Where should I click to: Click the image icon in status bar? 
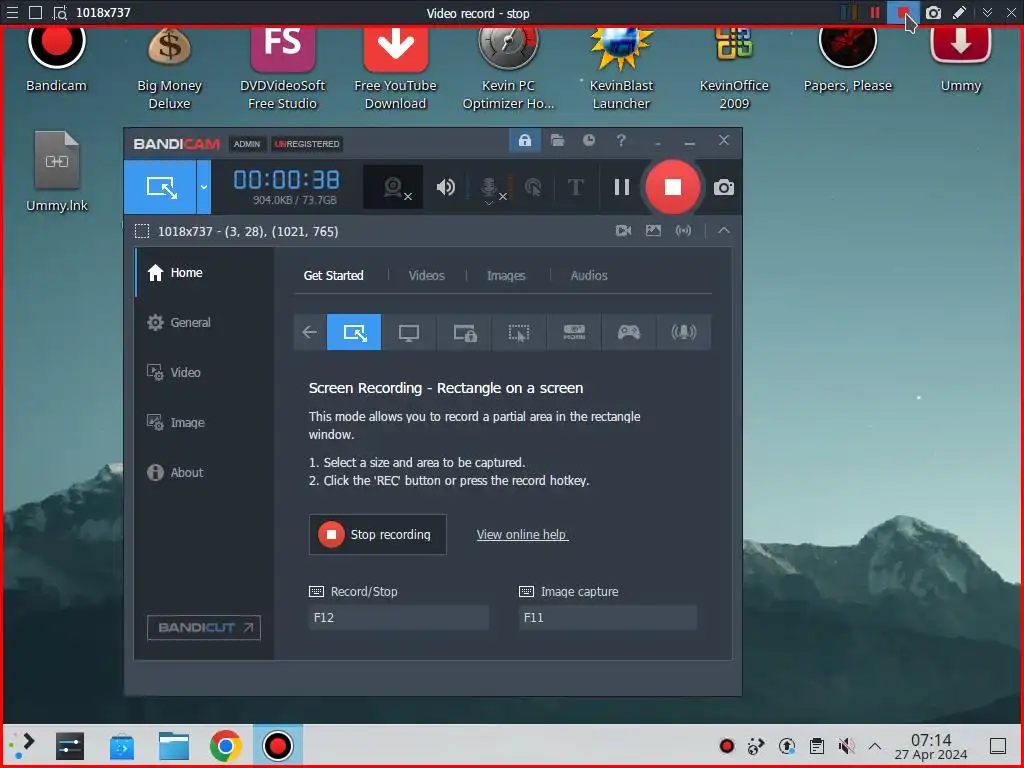653,231
